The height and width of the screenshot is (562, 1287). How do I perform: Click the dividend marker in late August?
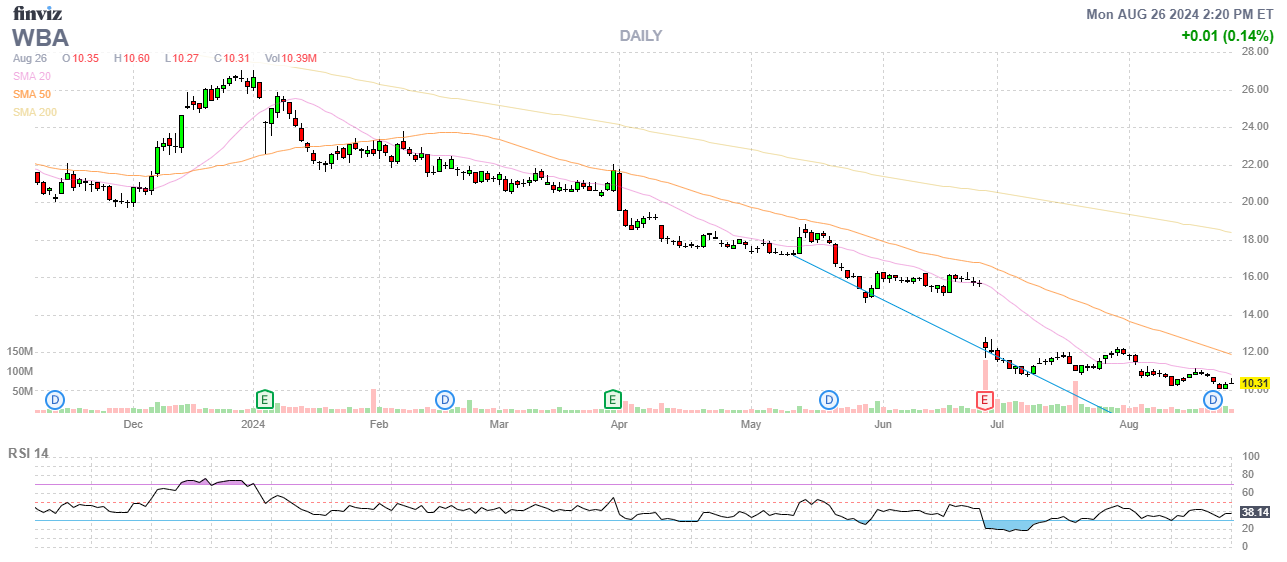[x=1213, y=400]
